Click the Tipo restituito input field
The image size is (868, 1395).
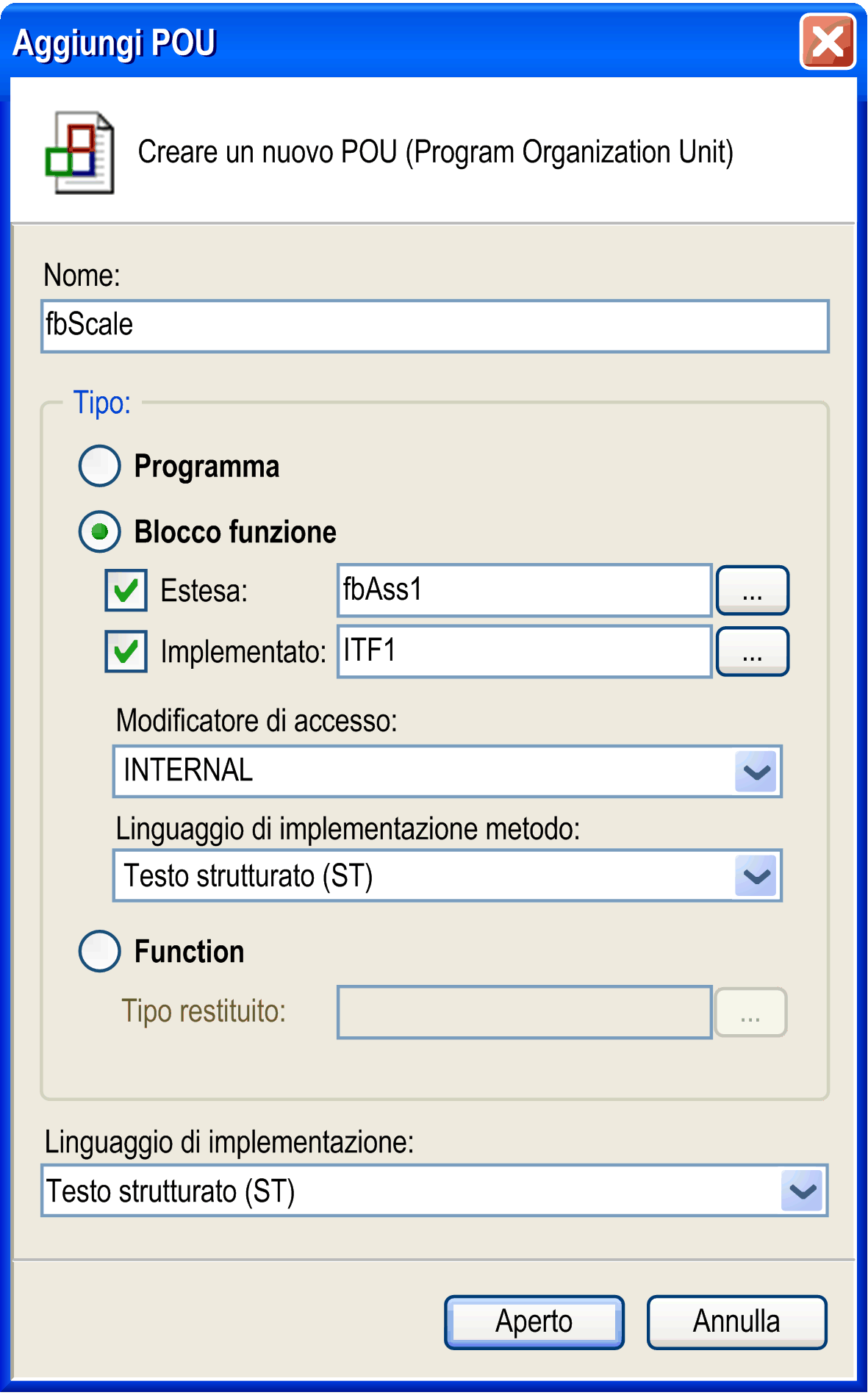525,1012
